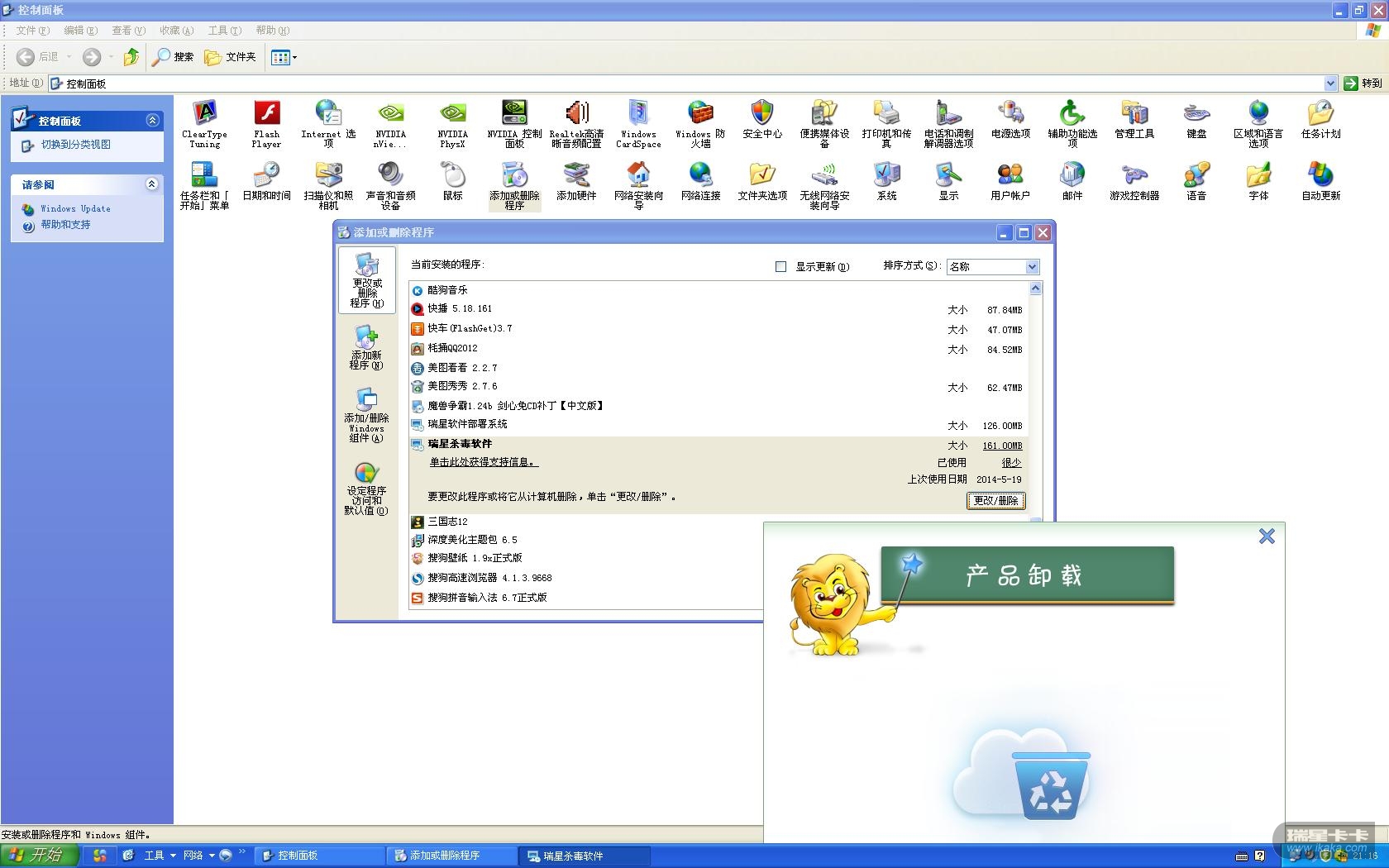Click the 转到 button
The width and height of the screenshot is (1389, 868).
coord(1363,83)
